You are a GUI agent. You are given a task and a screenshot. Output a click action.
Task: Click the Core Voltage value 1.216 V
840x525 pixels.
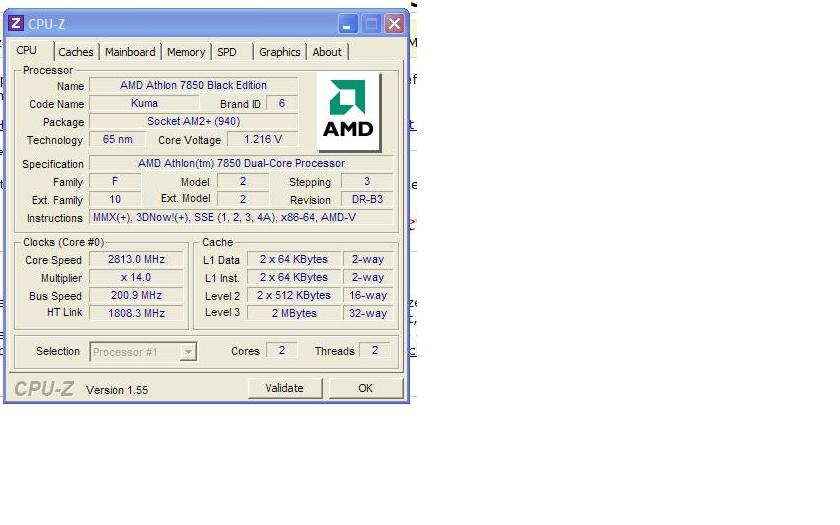coord(262,139)
